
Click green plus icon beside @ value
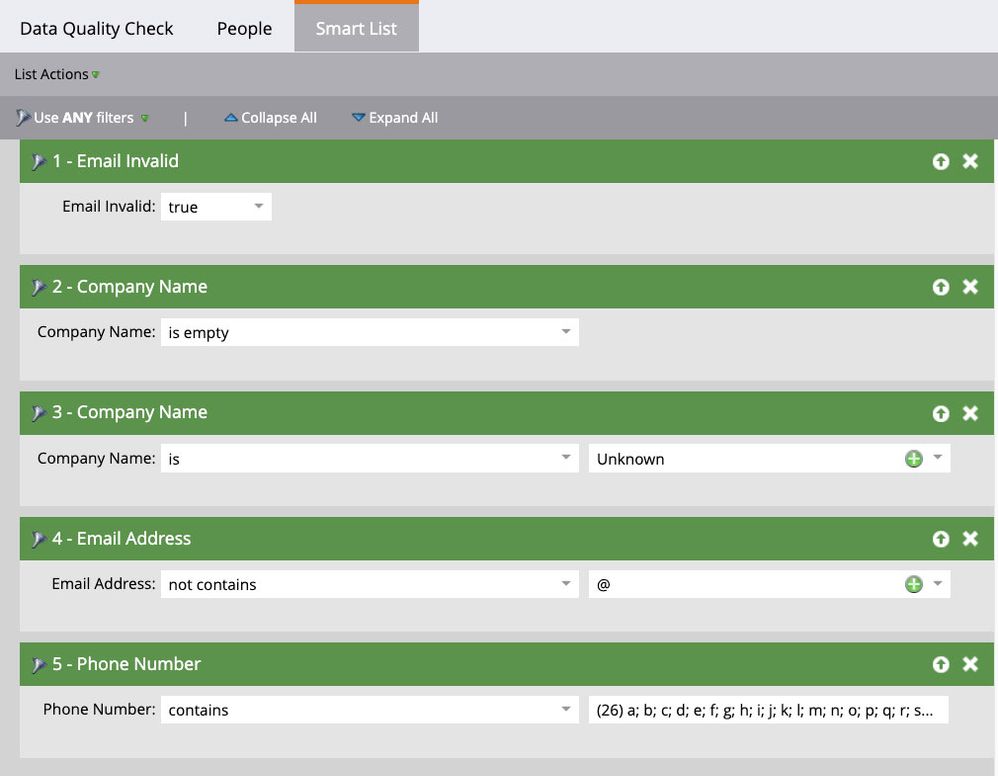click(913, 584)
